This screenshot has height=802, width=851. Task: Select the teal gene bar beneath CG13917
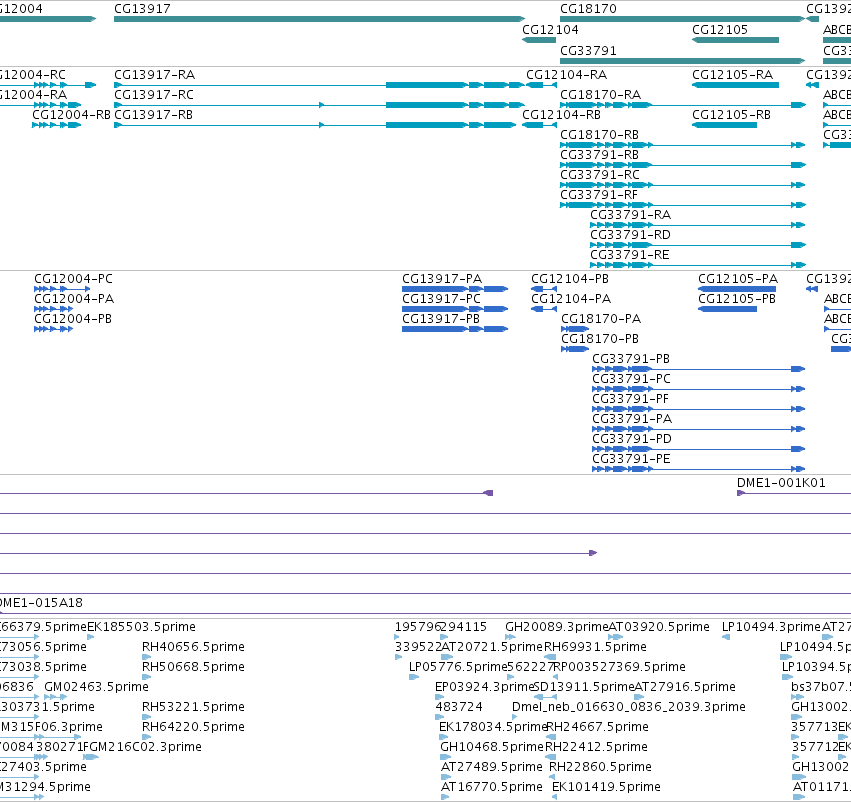tap(320, 19)
